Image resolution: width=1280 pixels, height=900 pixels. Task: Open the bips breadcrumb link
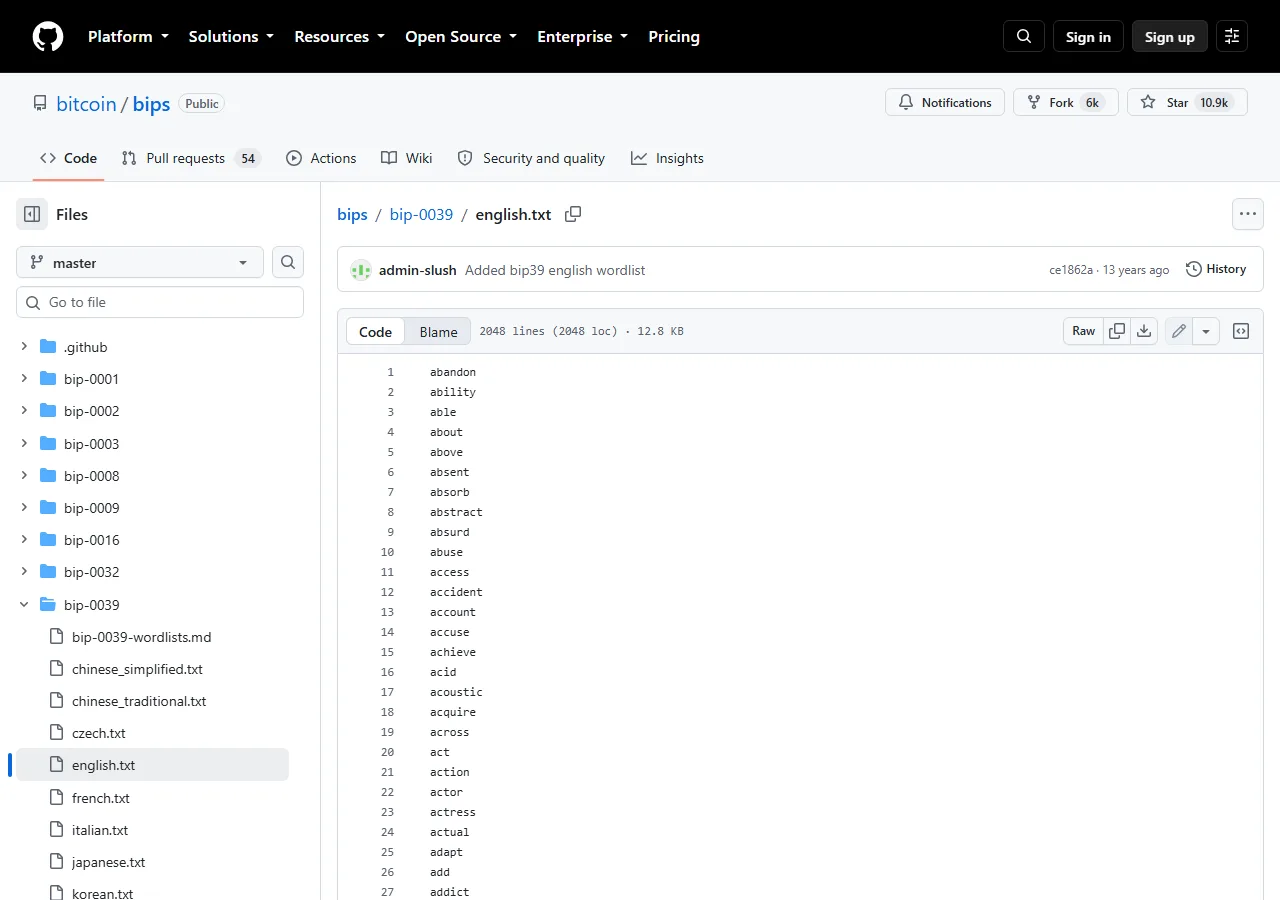[353, 214]
